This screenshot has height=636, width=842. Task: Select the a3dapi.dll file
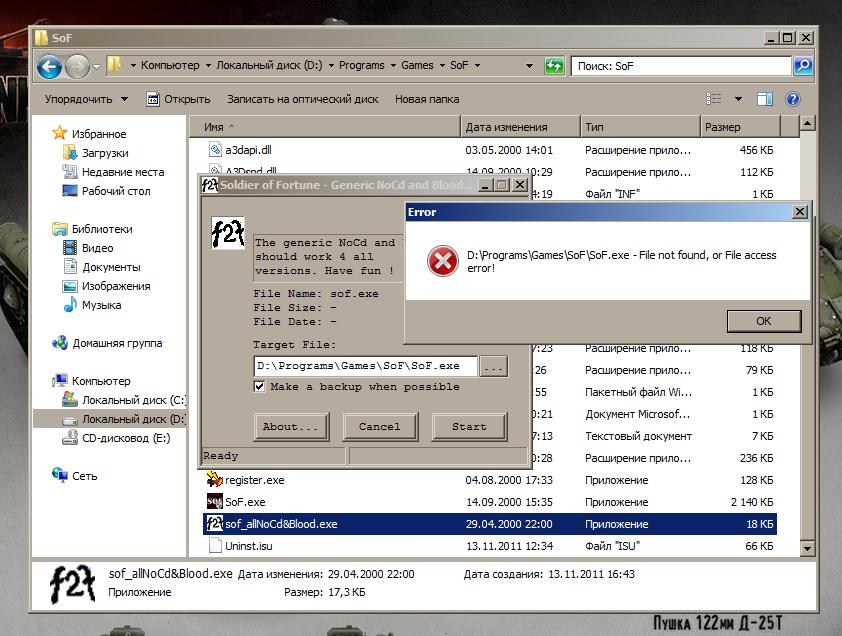pyautogui.click(x=248, y=150)
